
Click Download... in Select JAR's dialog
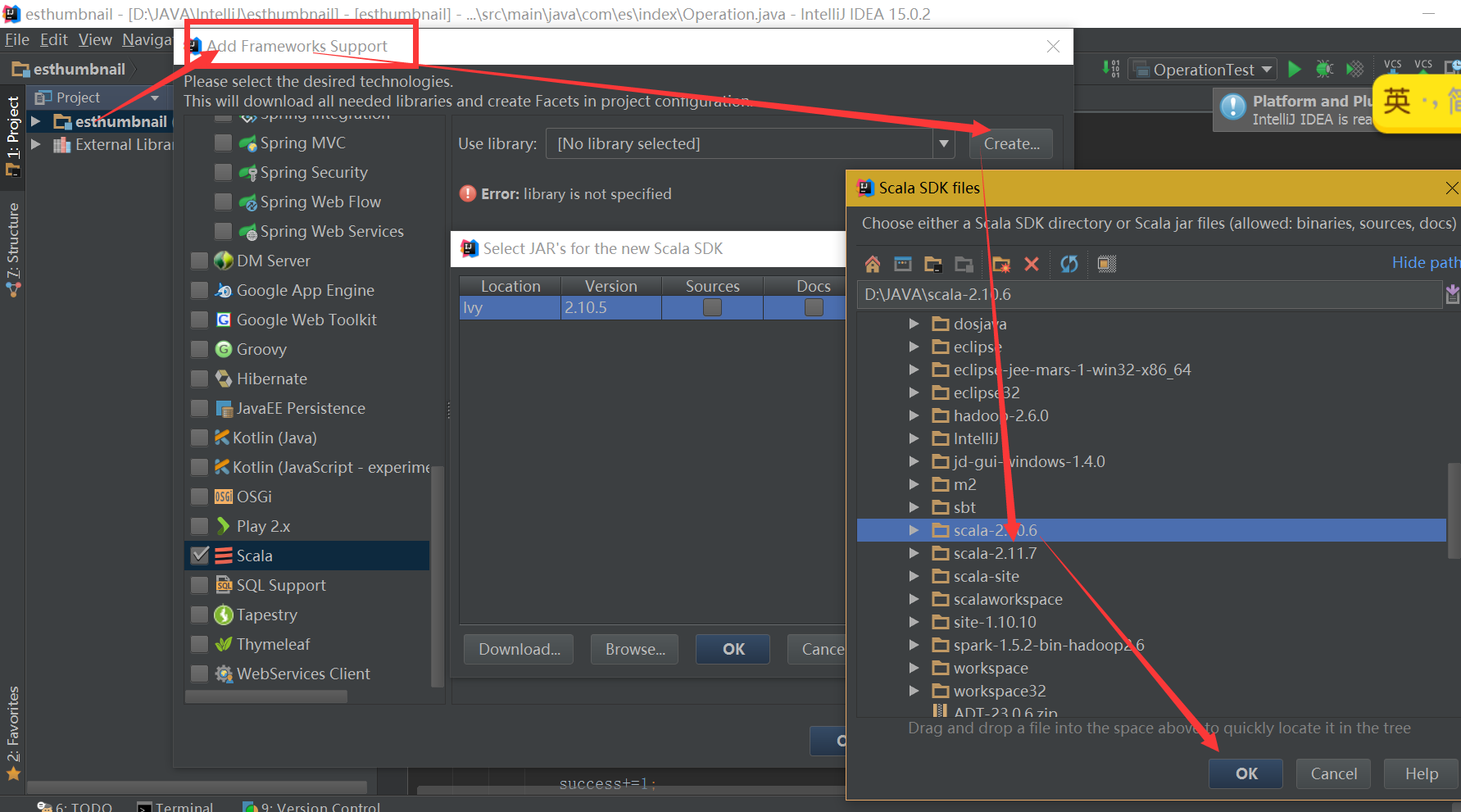coord(520,650)
